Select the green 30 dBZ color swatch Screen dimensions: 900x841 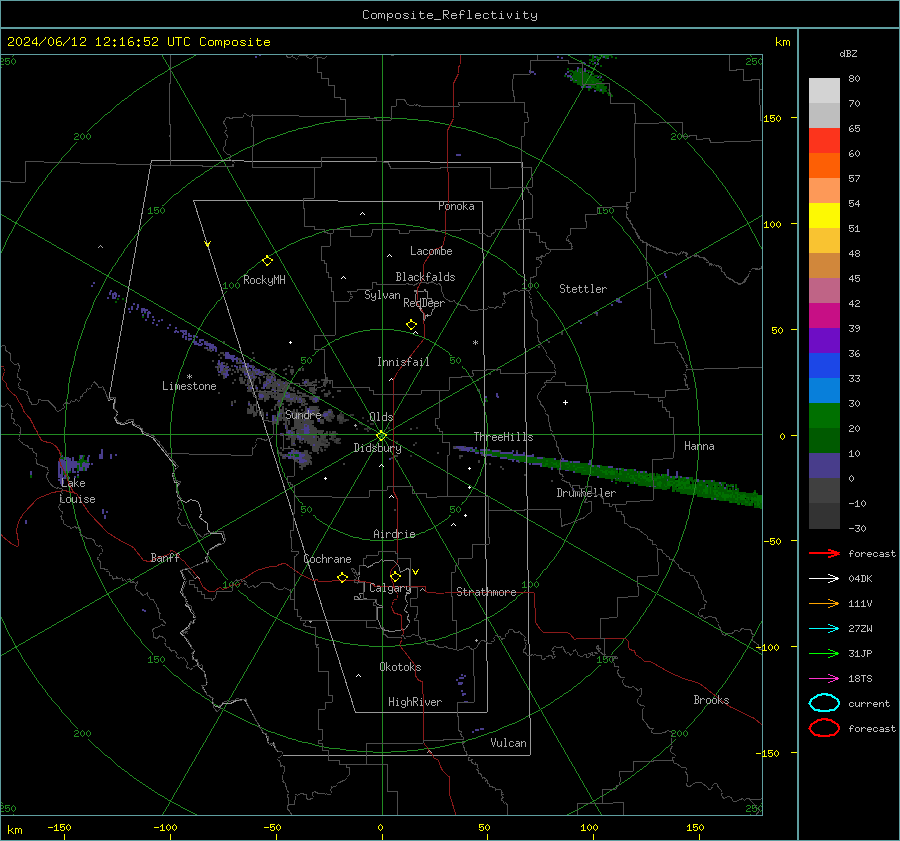point(824,416)
